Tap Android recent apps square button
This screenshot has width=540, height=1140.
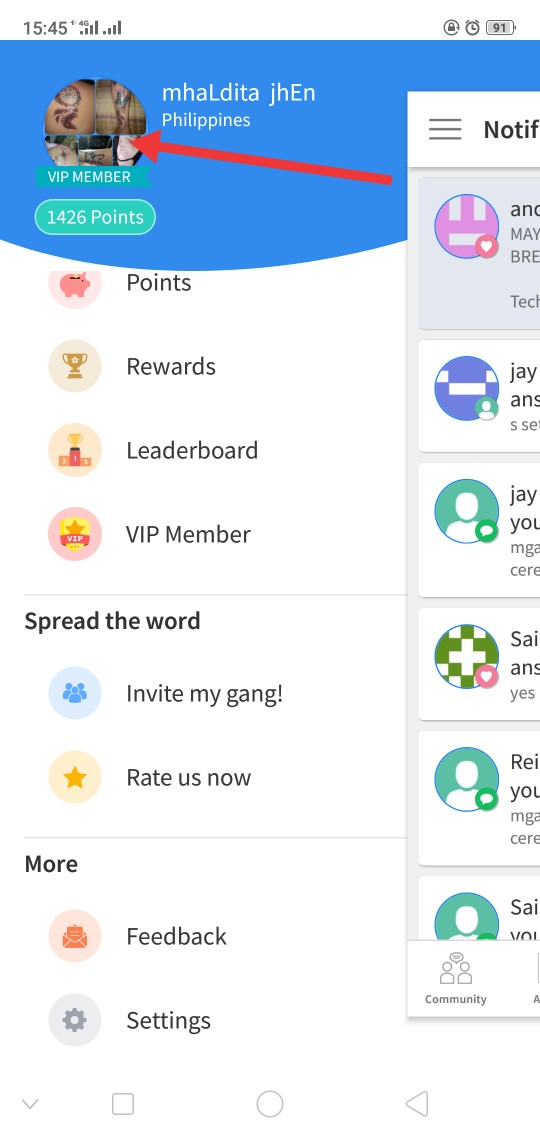click(123, 1104)
